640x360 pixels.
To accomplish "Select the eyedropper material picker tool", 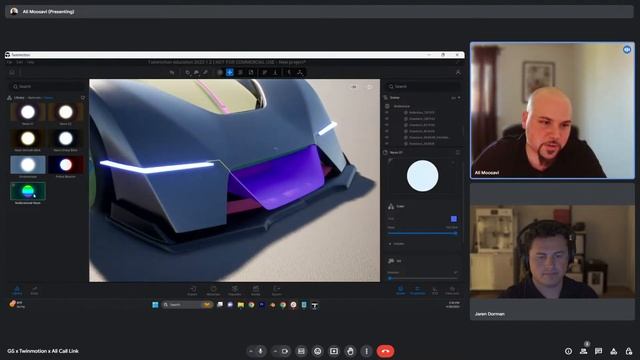I will coord(205,72).
